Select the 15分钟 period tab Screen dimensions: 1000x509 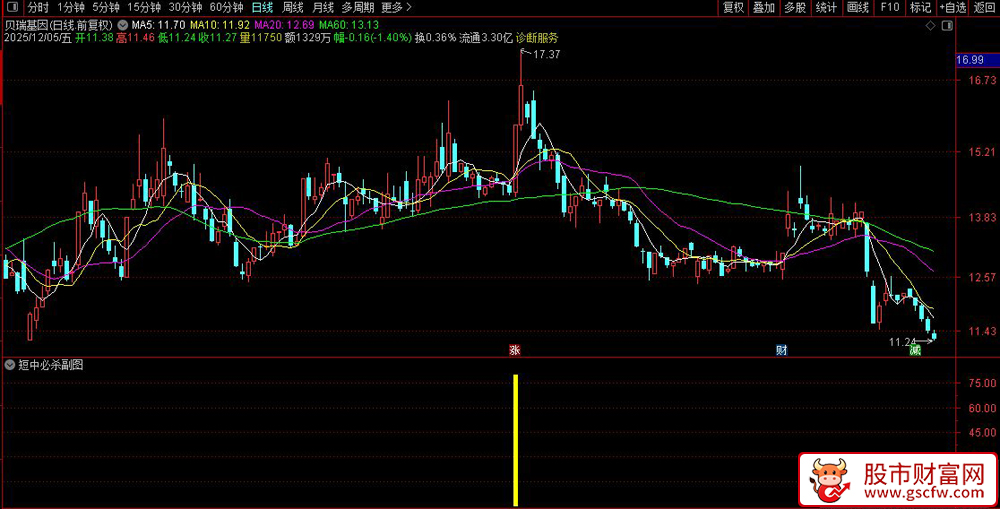point(144,8)
